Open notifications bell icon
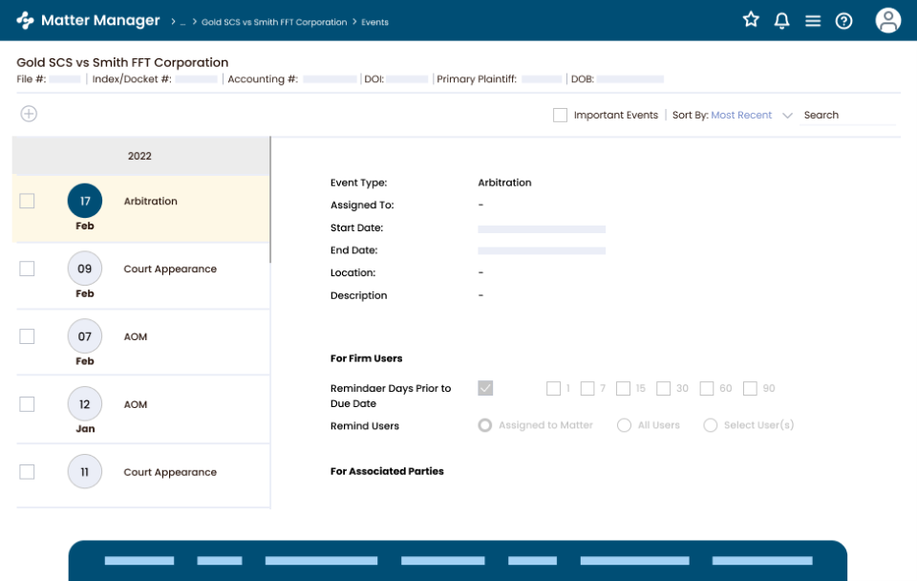This screenshot has width=917, height=581. tap(782, 21)
